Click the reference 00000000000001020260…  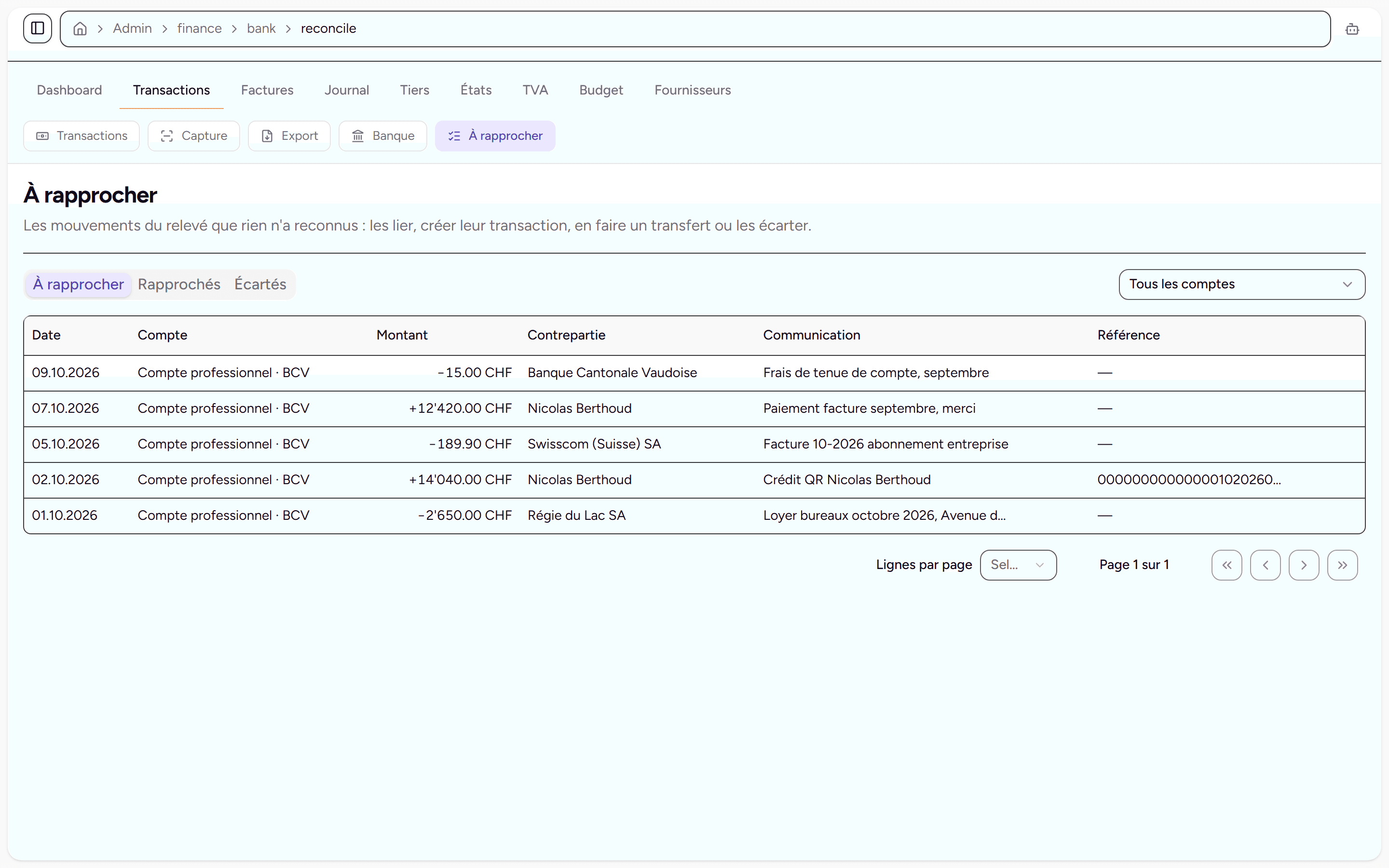1189,480
